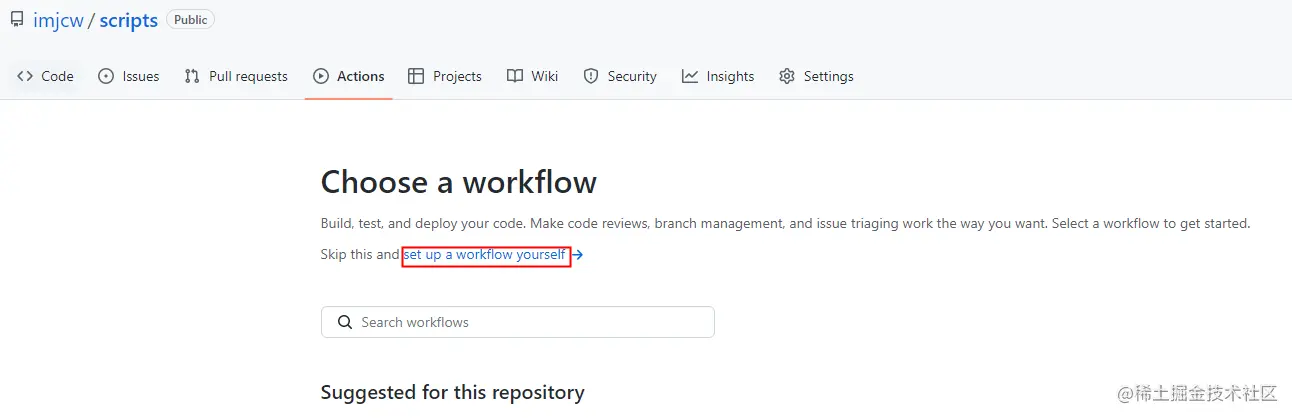Click the arrow after workflow yourself link
The width and height of the screenshot is (1292, 418).
point(577,255)
